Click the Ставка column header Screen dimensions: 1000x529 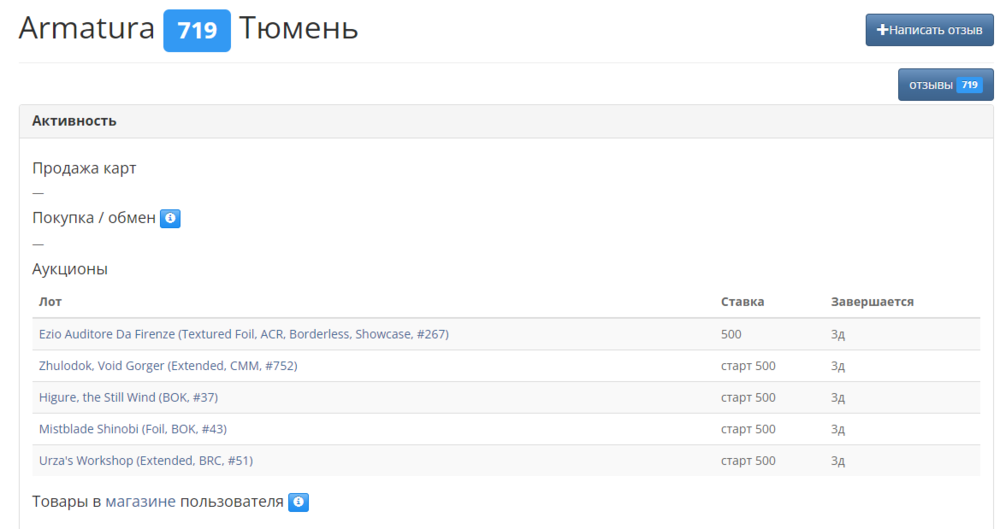coord(742,301)
